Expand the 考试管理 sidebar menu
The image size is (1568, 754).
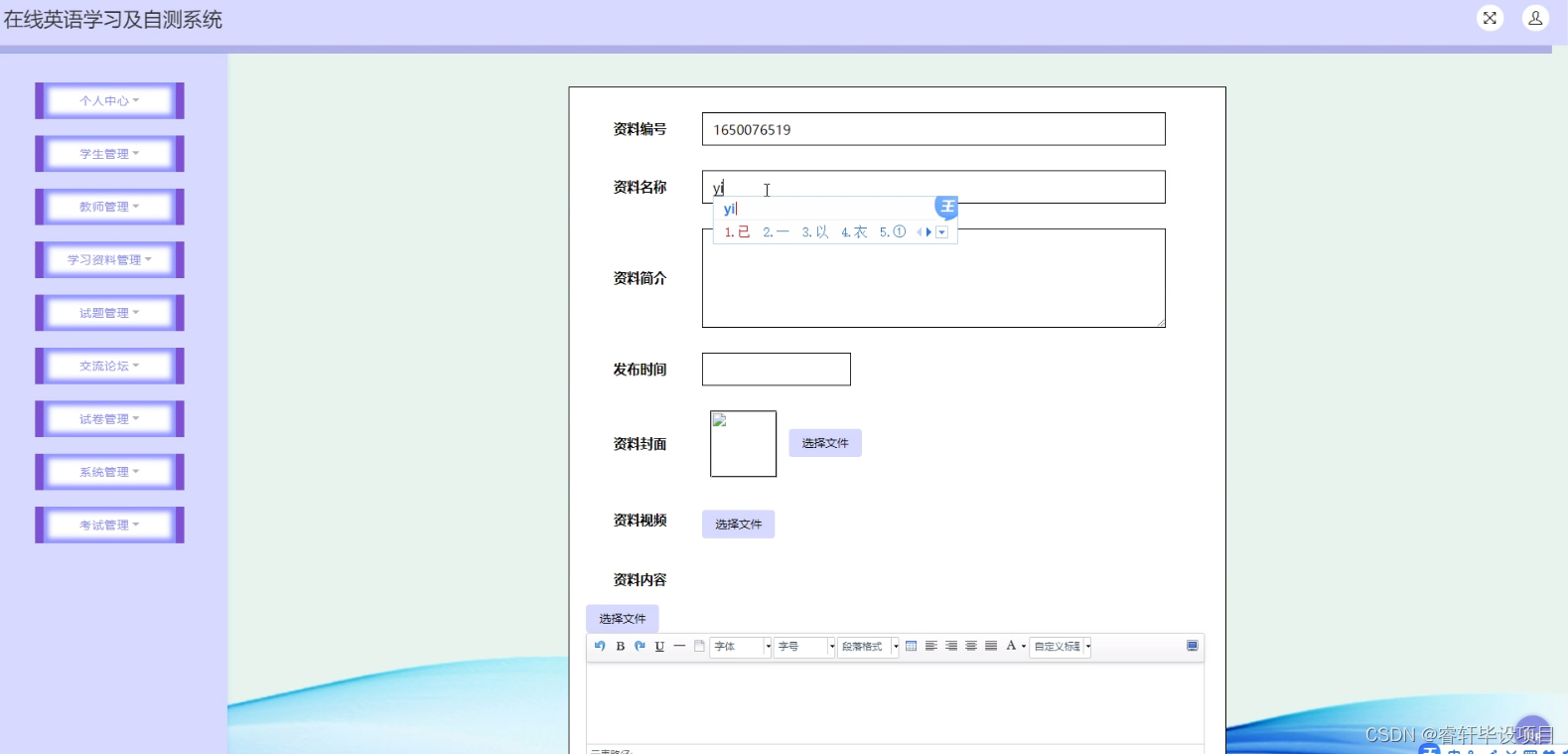tap(109, 525)
